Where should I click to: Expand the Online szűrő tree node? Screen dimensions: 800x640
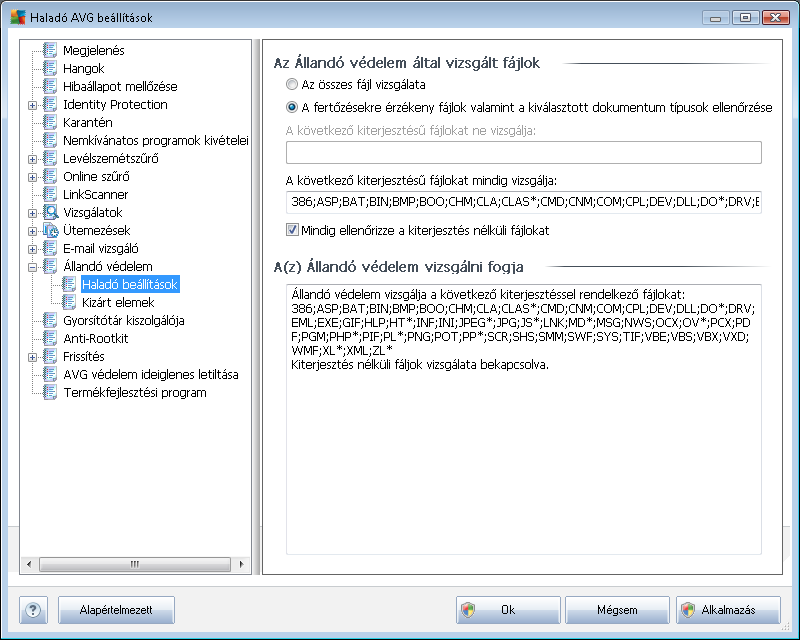point(32,177)
